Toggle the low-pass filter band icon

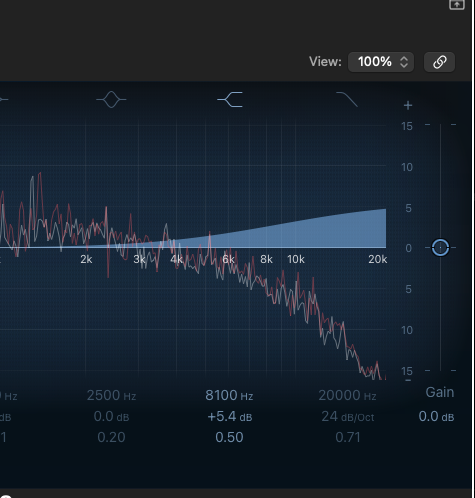[x=347, y=99]
